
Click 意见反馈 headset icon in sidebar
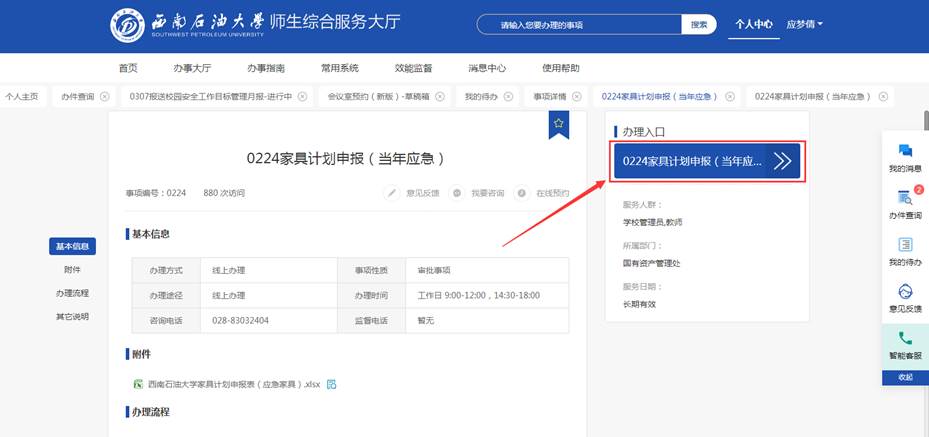pyautogui.click(x=905, y=292)
